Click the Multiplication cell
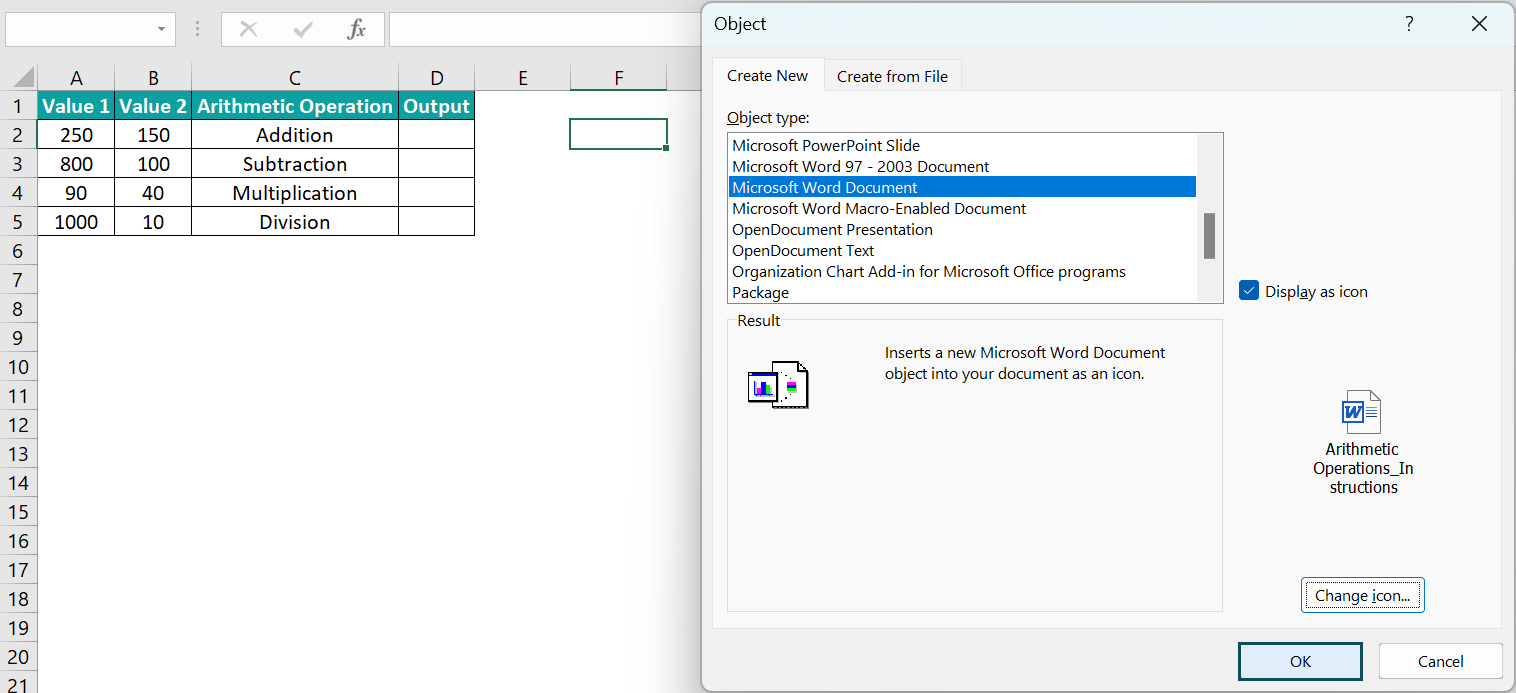Image resolution: width=1516 pixels, height=693 pixels. [295, 193]
